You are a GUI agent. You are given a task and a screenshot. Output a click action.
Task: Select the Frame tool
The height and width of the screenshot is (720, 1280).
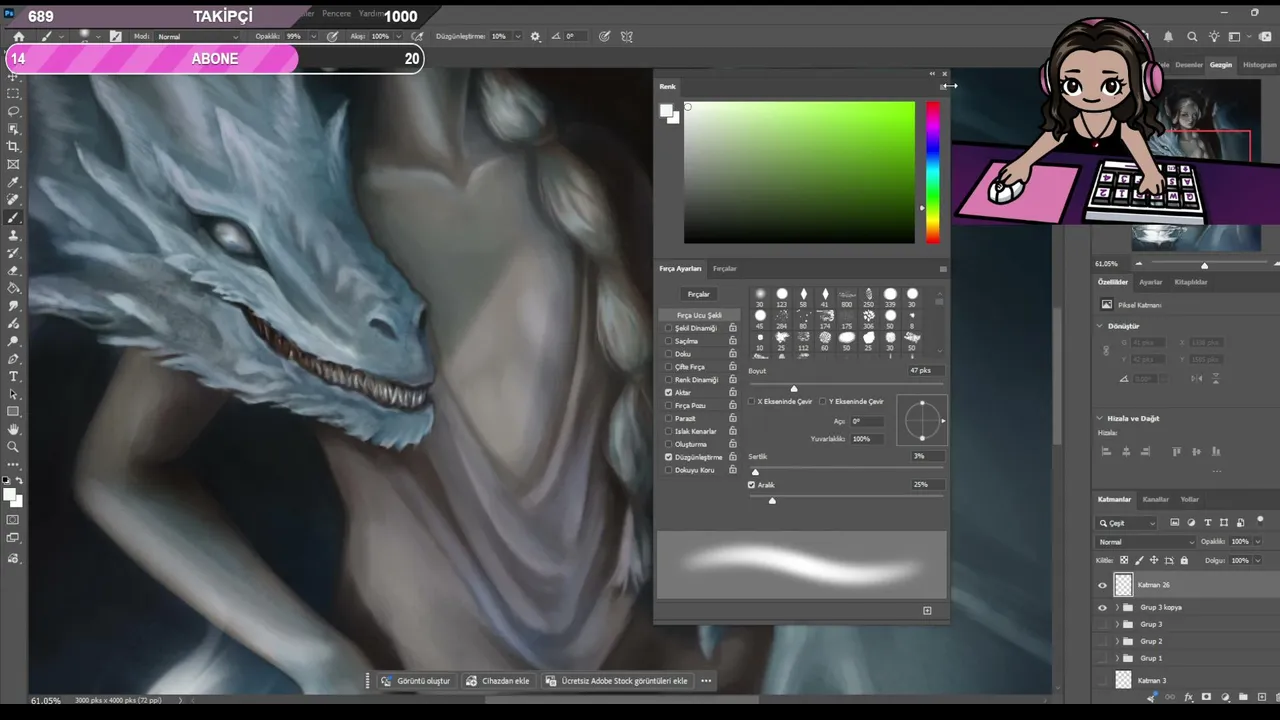[x=13, y=165]
